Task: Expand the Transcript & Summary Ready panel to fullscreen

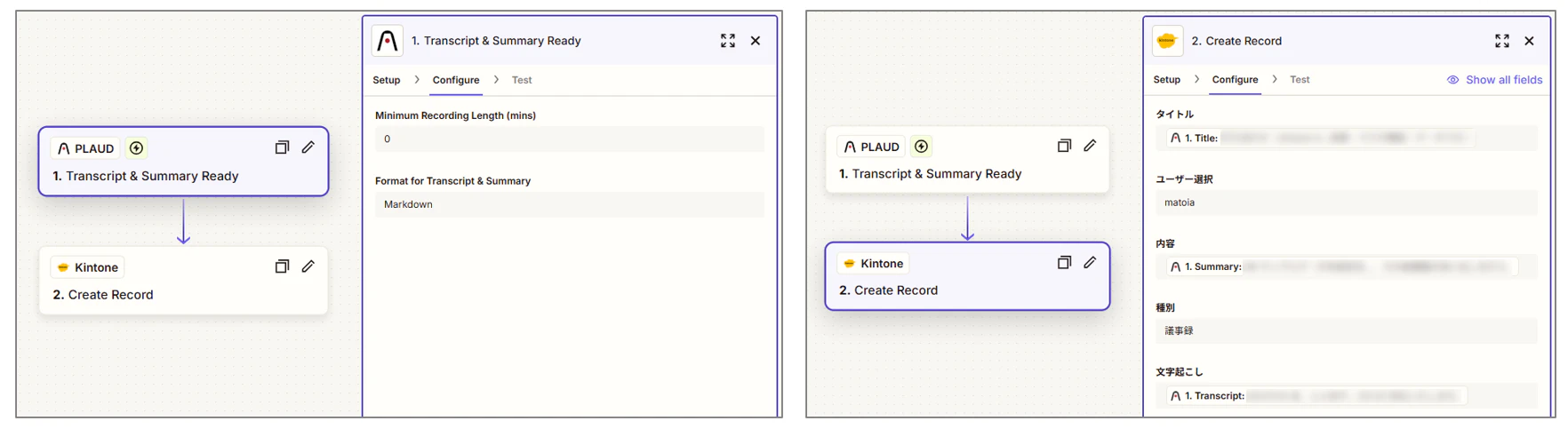Action: coord(728,41)
